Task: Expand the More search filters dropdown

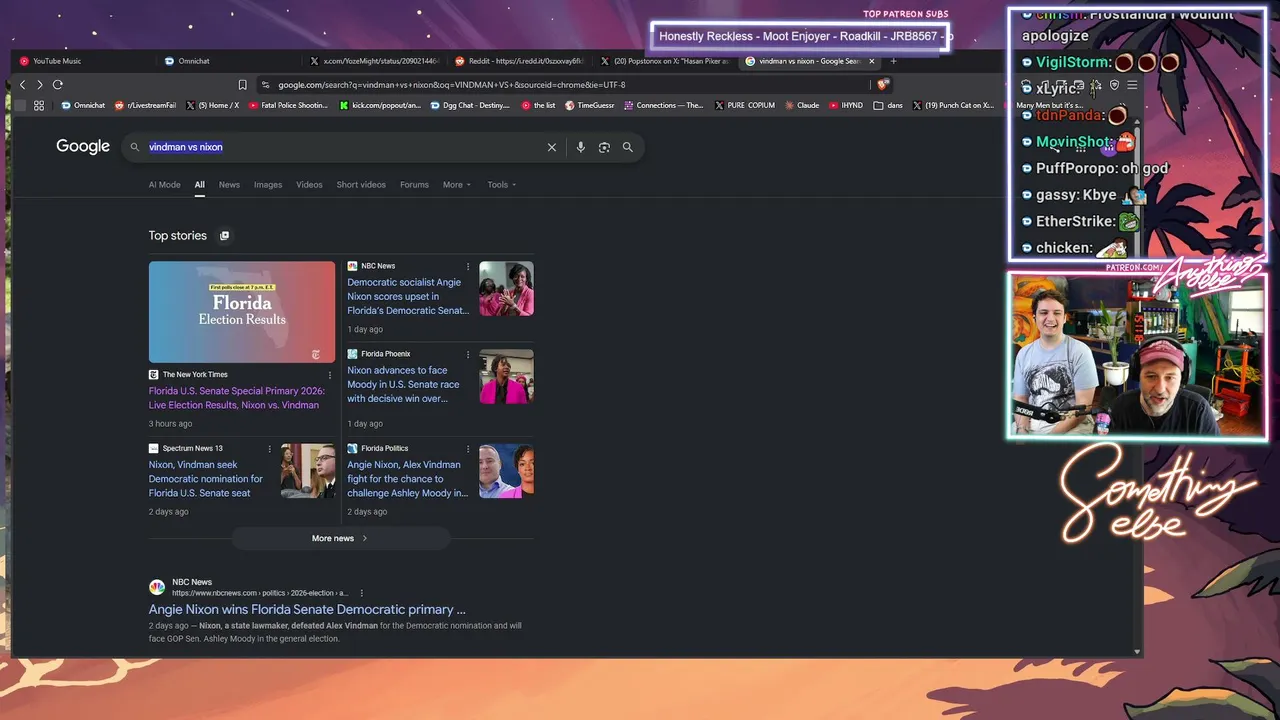Action: click(x=457, y=185)
